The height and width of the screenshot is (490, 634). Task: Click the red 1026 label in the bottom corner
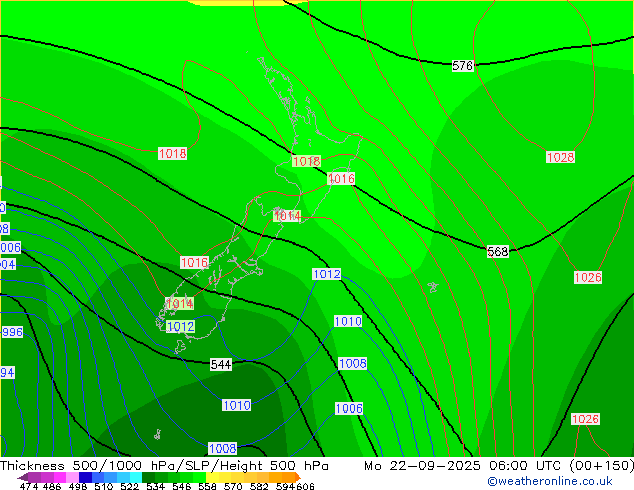(x=585, y=419)
